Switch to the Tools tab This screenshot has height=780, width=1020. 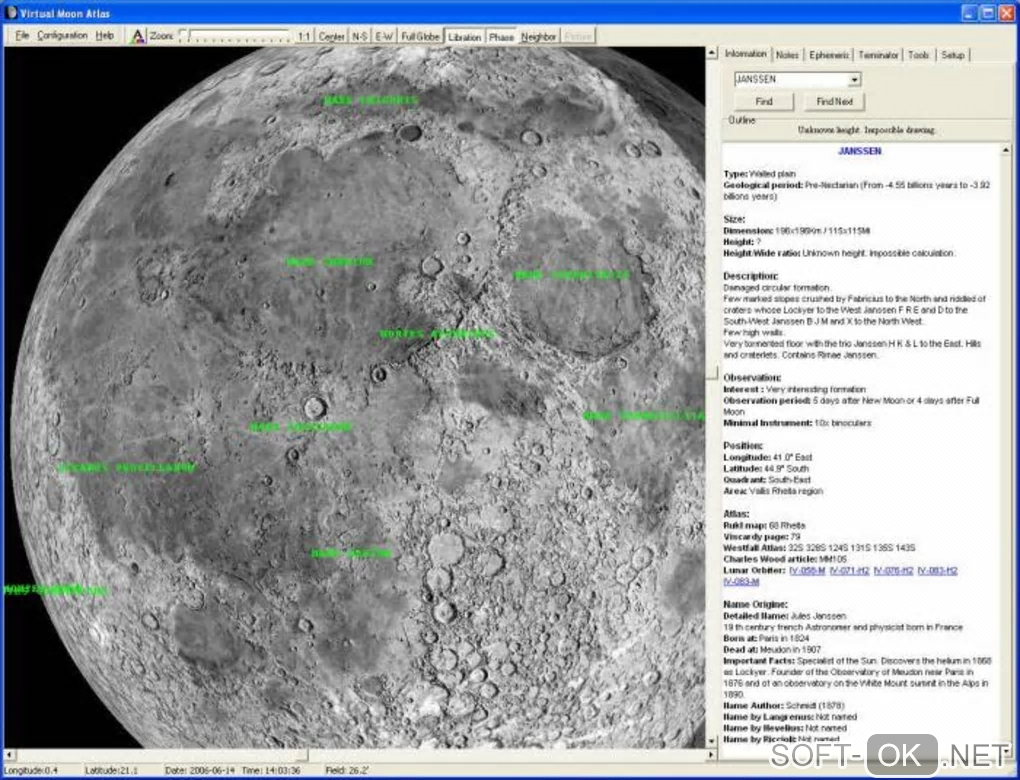[919, 55]
